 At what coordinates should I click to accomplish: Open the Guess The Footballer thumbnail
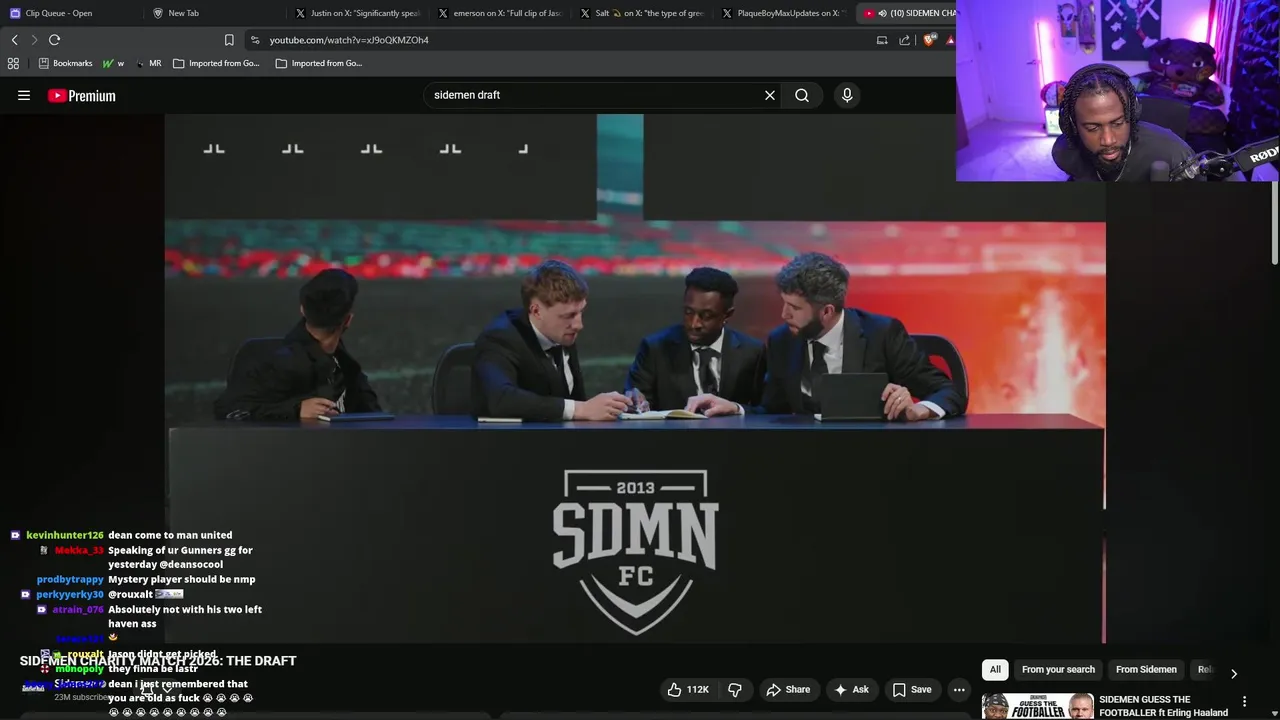click(x=1037, y=706)
